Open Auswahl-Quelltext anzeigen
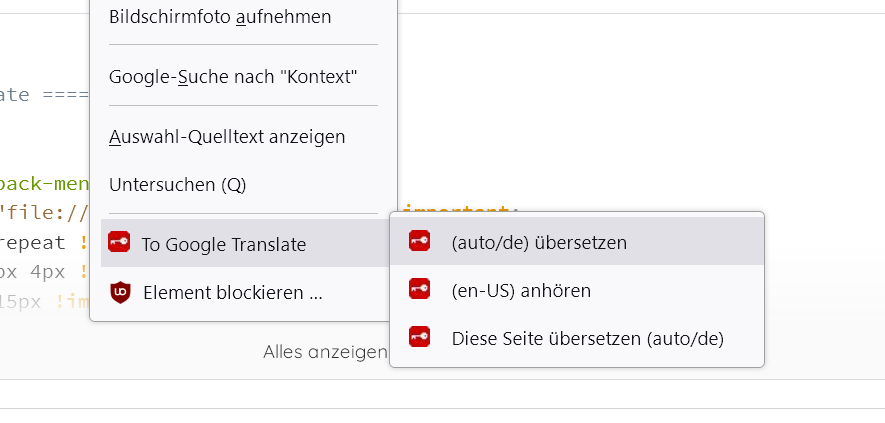Viewport: 885px width, 423px height. tap(227, 136)
